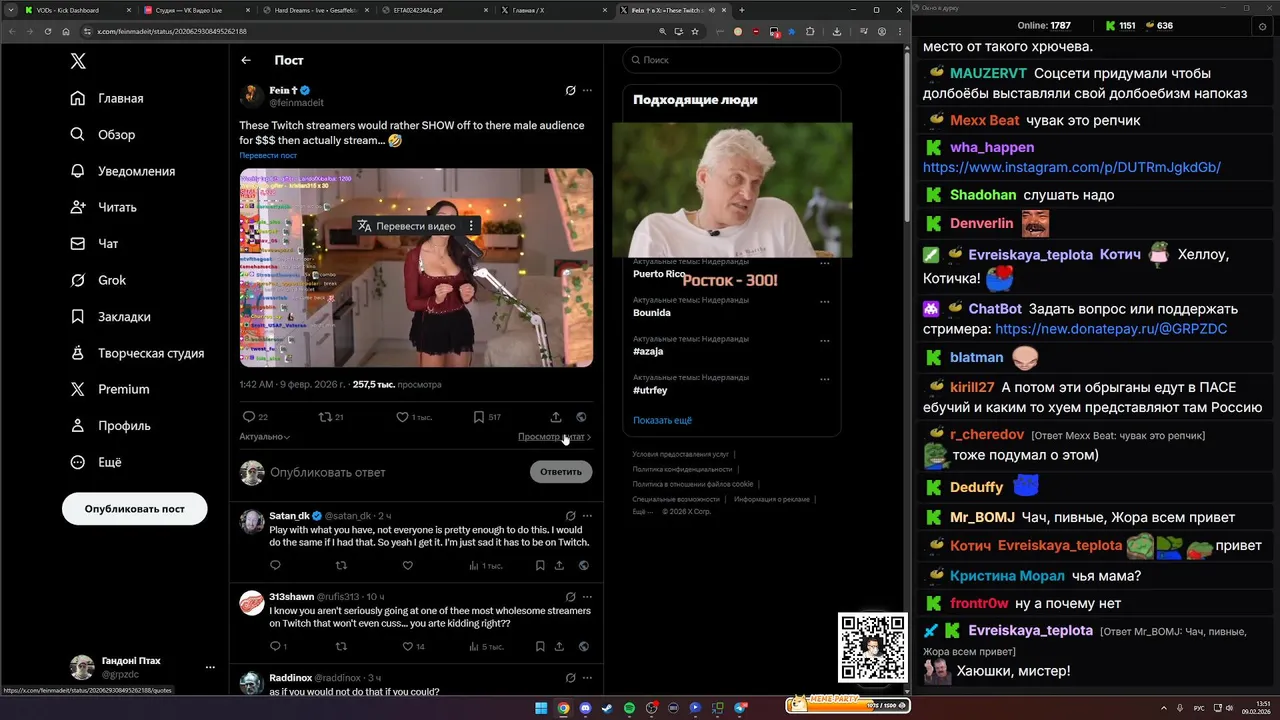Open Grok in the sidebar

(98, 280)
